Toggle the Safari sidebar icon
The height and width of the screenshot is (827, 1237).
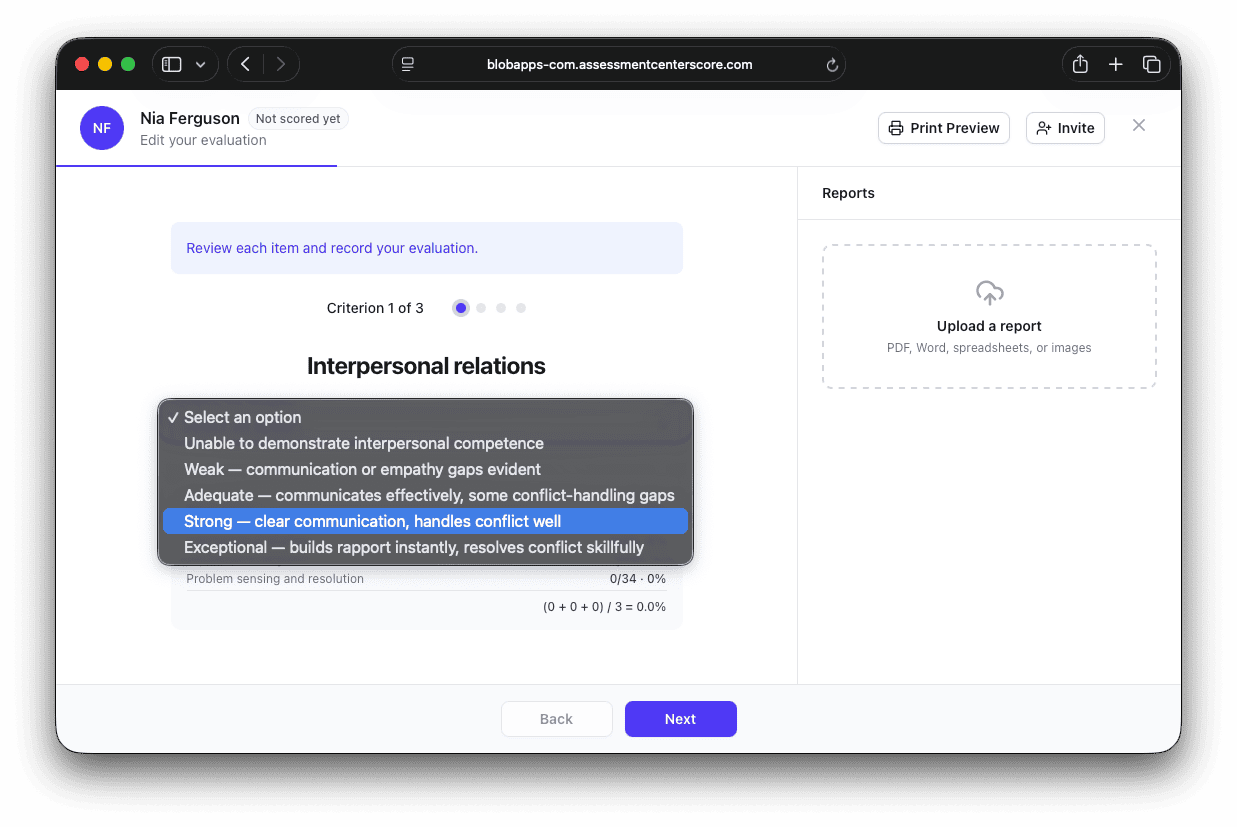pos(172,64)
